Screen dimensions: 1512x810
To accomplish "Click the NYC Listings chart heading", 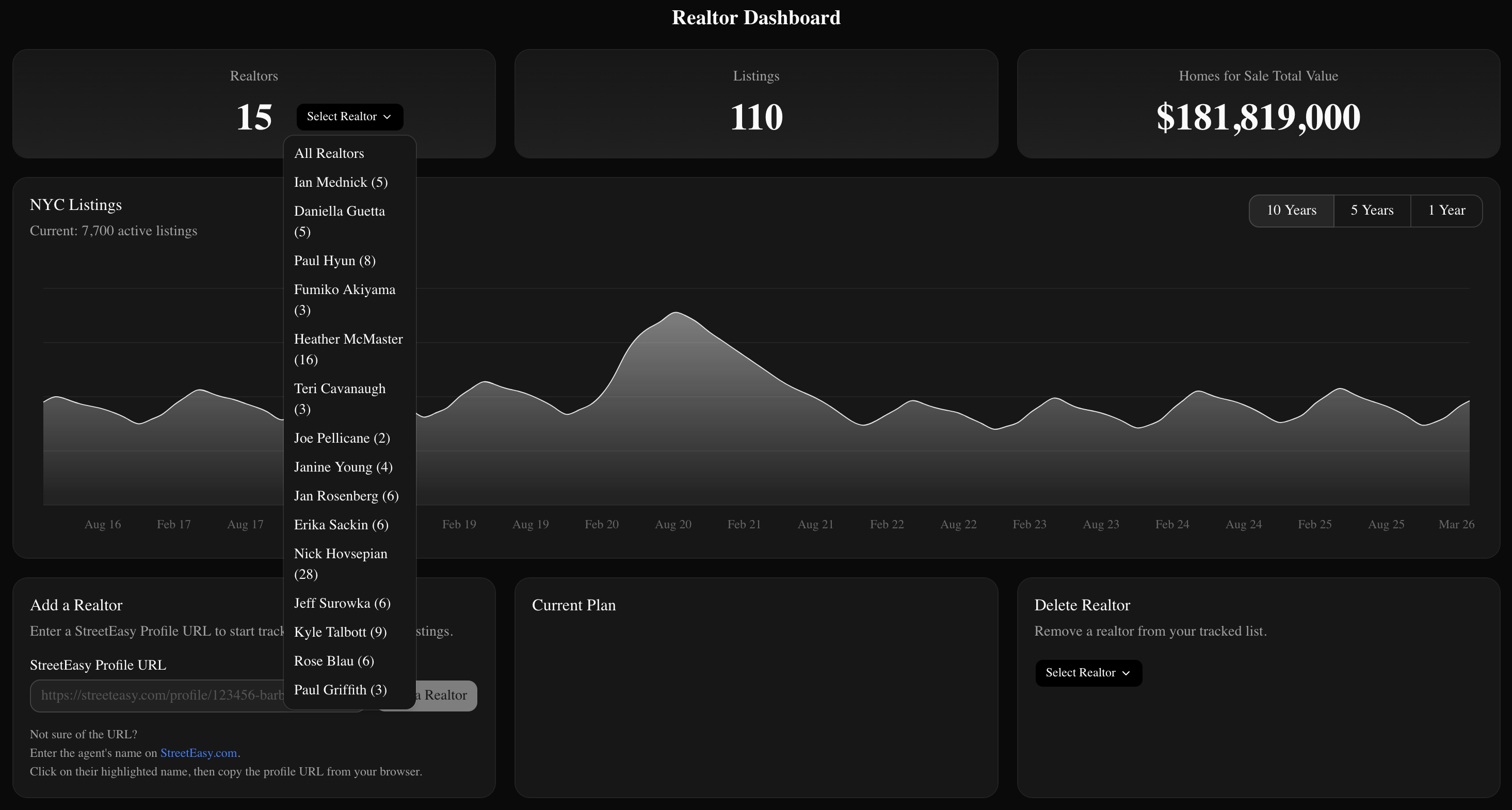I will 76,205.
